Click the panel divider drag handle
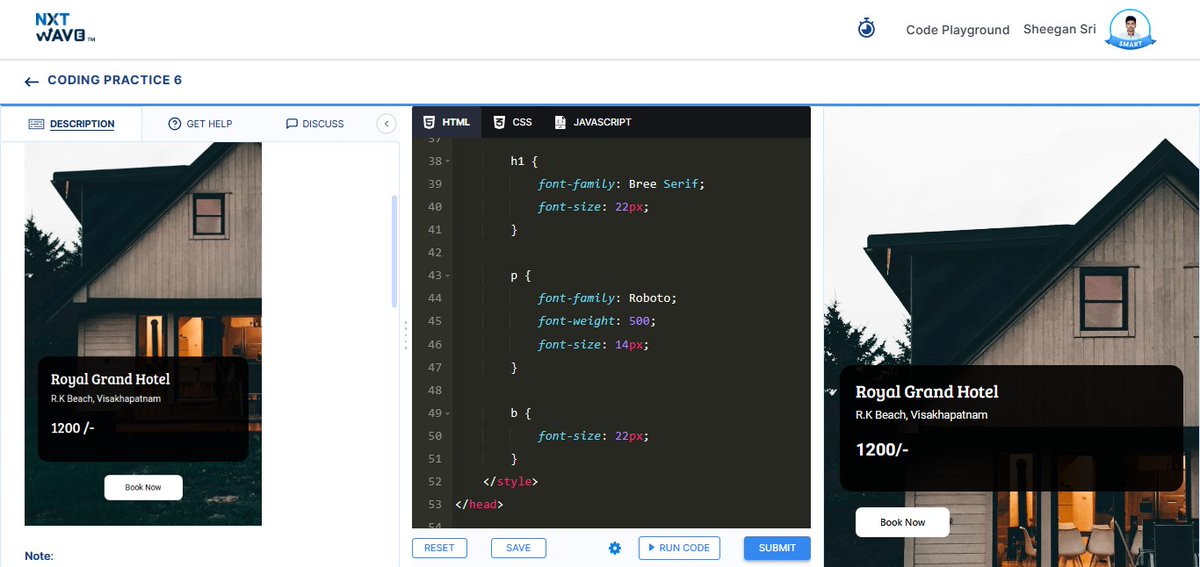The width and height of the screenshot is (1200, 567). click(405, 335)
